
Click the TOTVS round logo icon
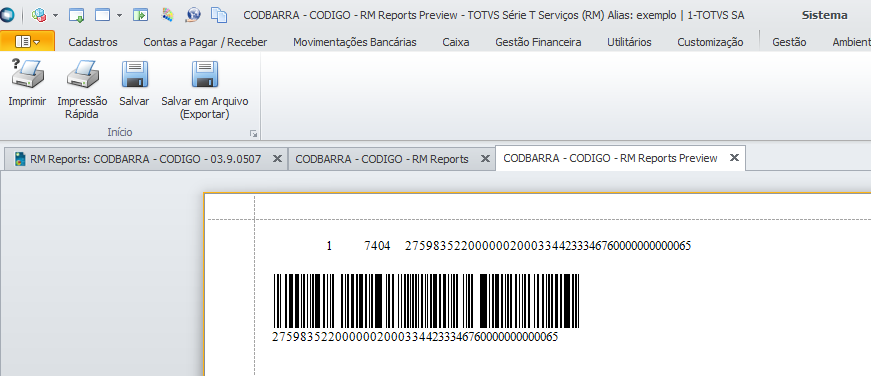pos(6,15)
